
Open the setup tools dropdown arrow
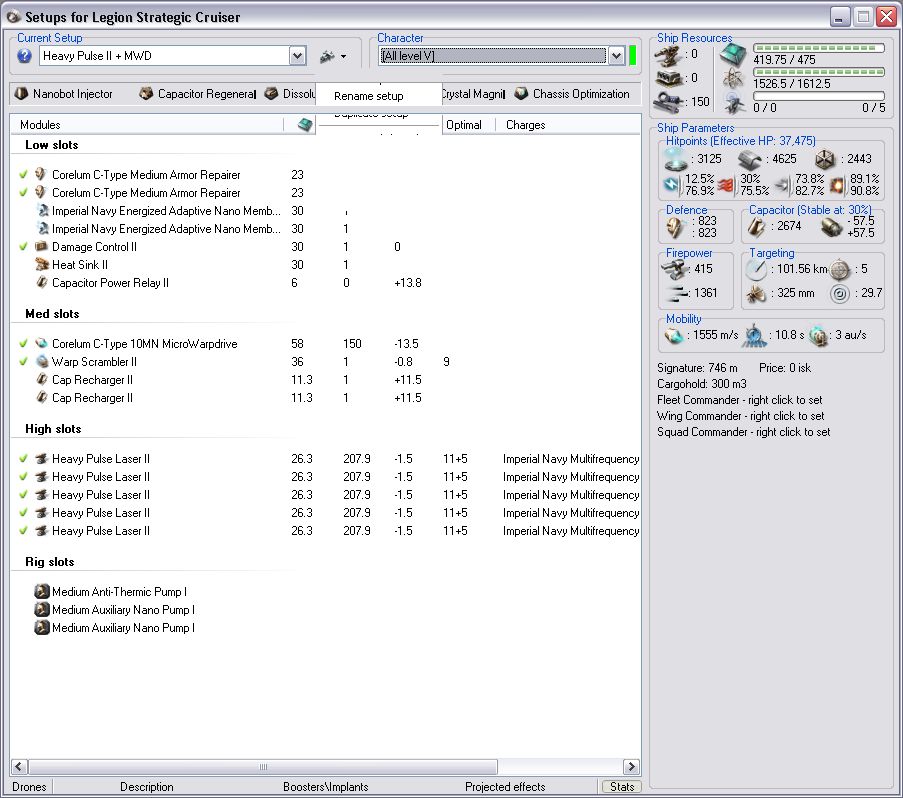[x=343, y=57]
